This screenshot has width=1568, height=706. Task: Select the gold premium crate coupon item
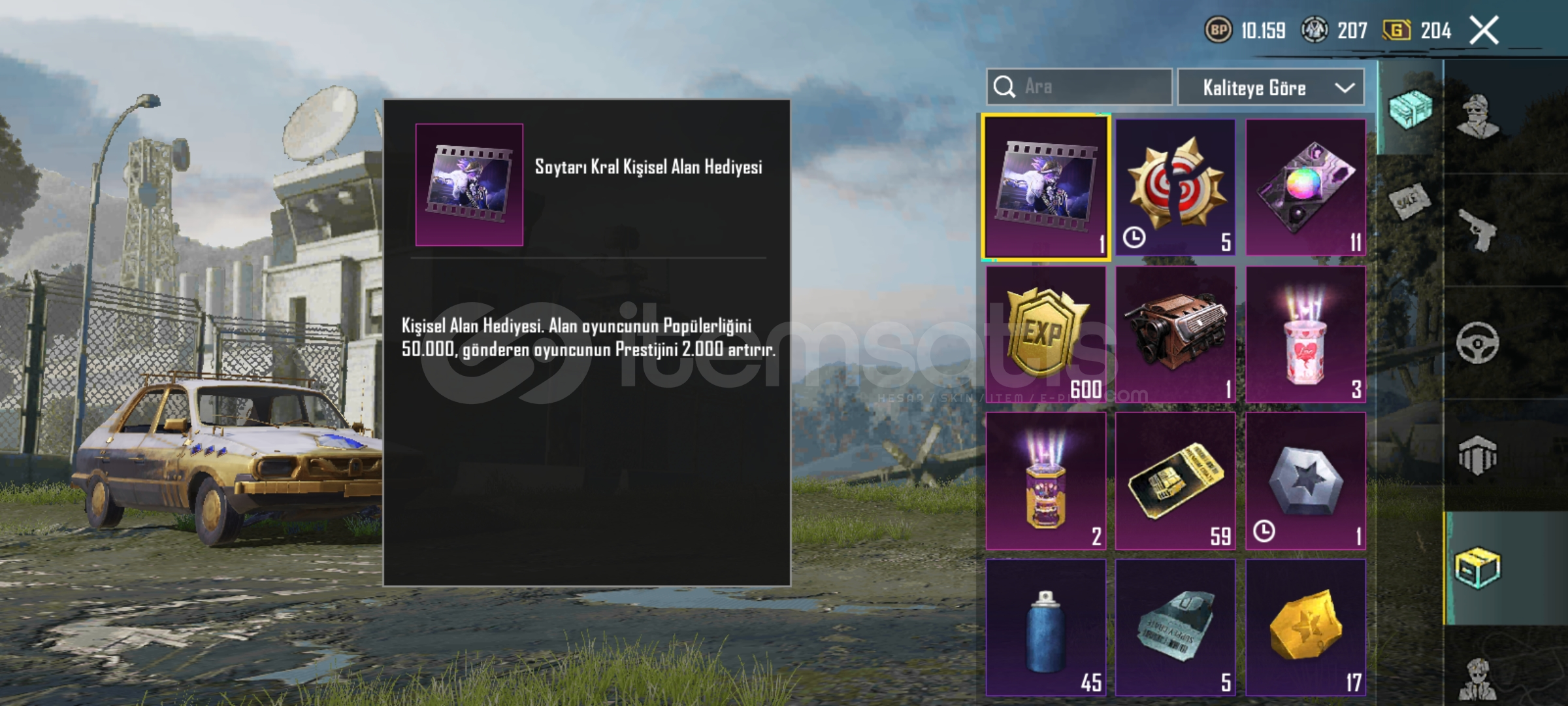coord(1175,480)
